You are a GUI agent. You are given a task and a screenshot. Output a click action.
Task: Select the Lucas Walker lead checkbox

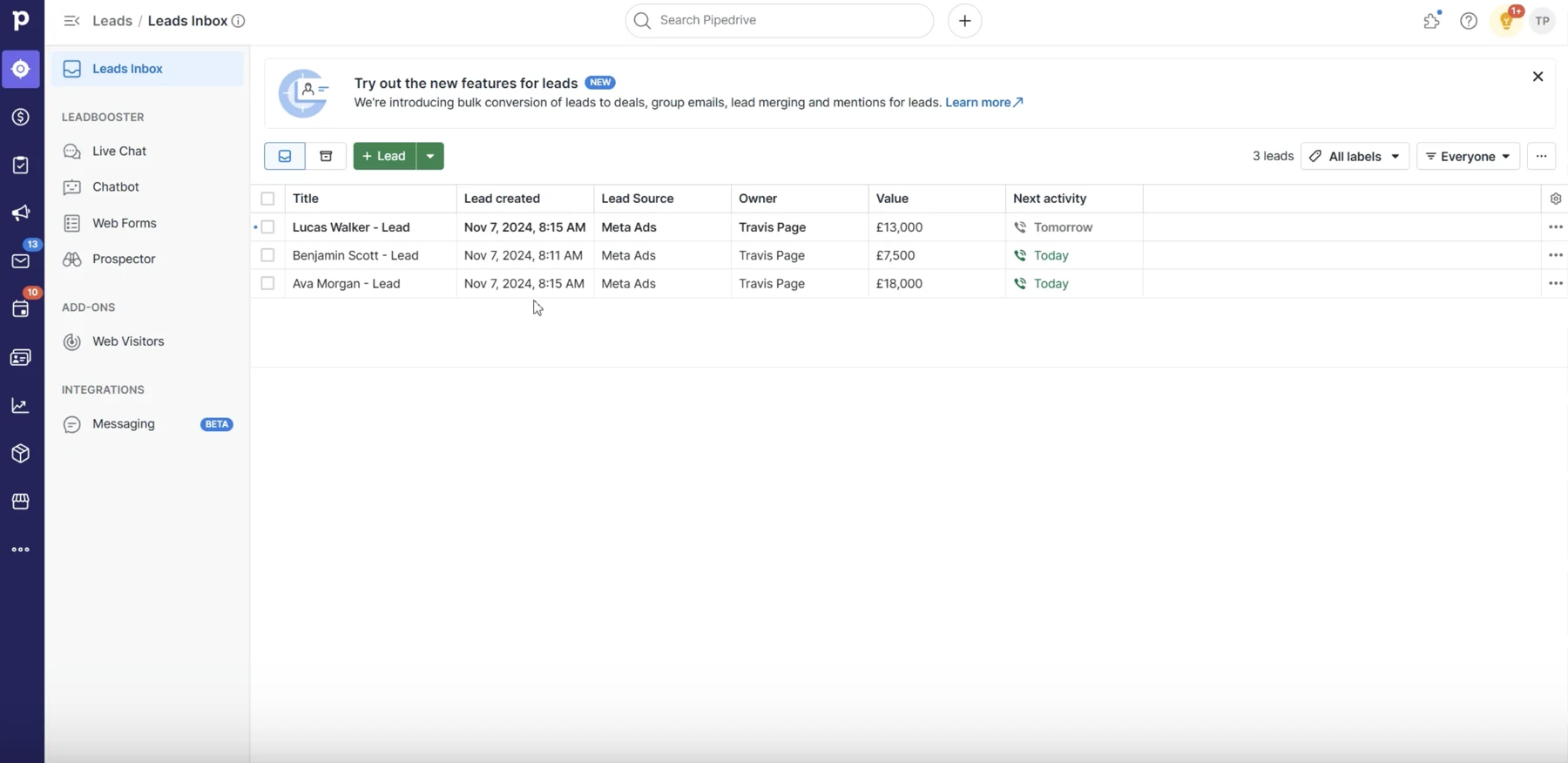tap(268, 227)
